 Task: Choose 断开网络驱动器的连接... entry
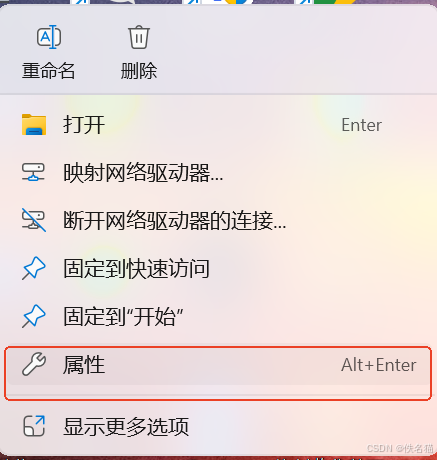click(218, 220)
